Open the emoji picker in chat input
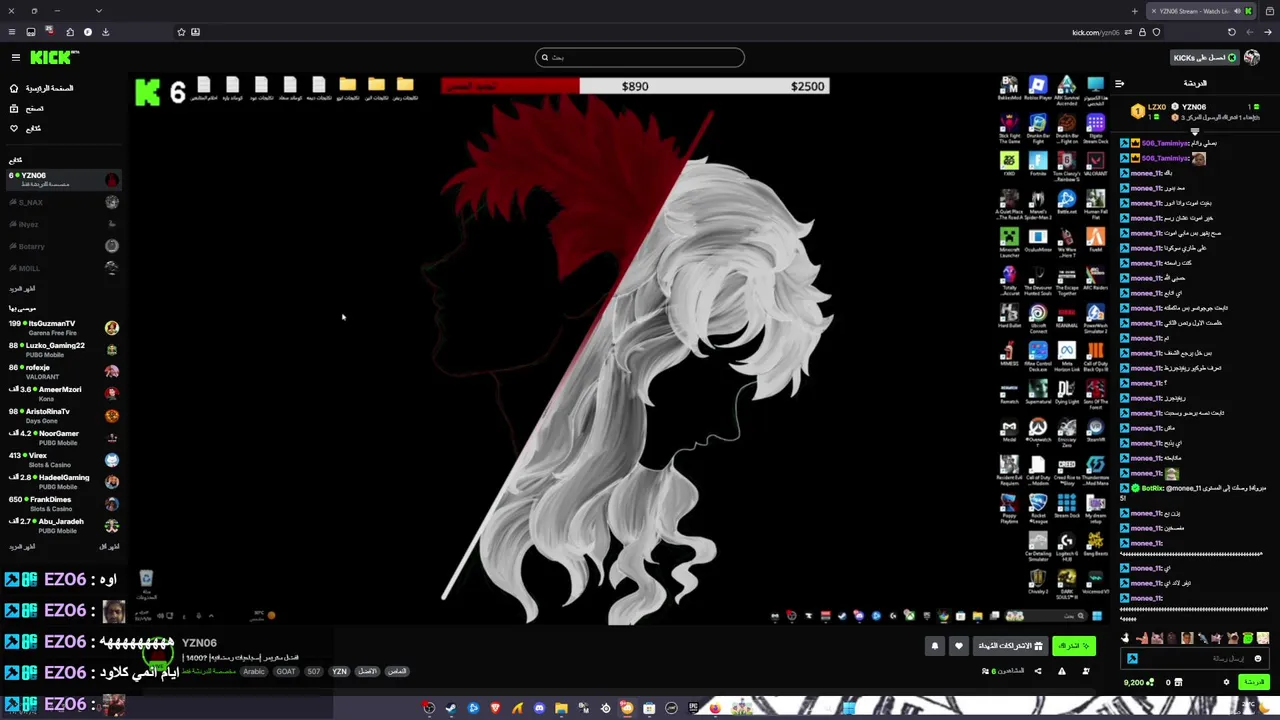This screenshot has height=720, width=1280. (x=1258, y=658)
